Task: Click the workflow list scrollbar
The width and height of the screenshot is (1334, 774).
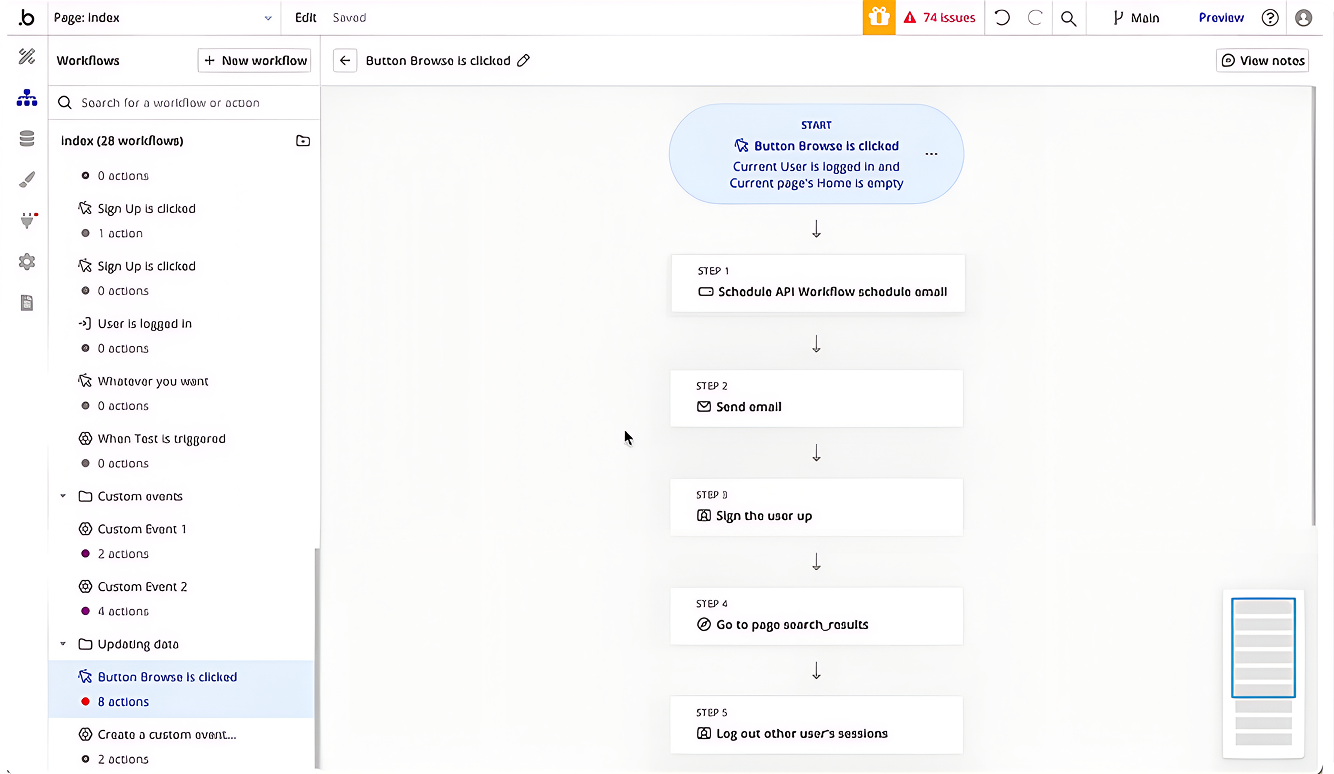Action: click(x=317, y=658)
